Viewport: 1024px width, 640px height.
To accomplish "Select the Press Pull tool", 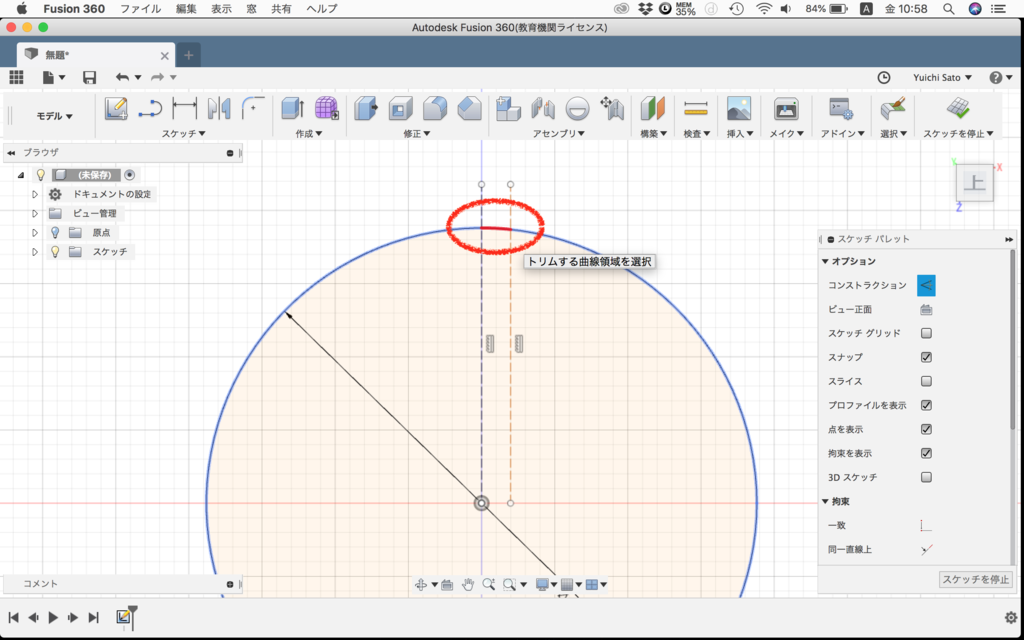I will 366,108.
